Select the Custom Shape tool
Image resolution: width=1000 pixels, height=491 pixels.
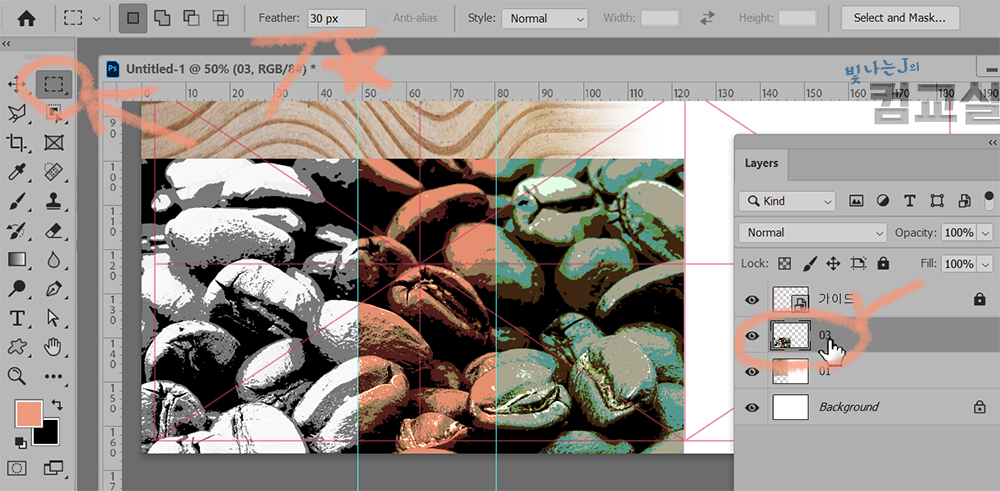(x=16, y=346)
